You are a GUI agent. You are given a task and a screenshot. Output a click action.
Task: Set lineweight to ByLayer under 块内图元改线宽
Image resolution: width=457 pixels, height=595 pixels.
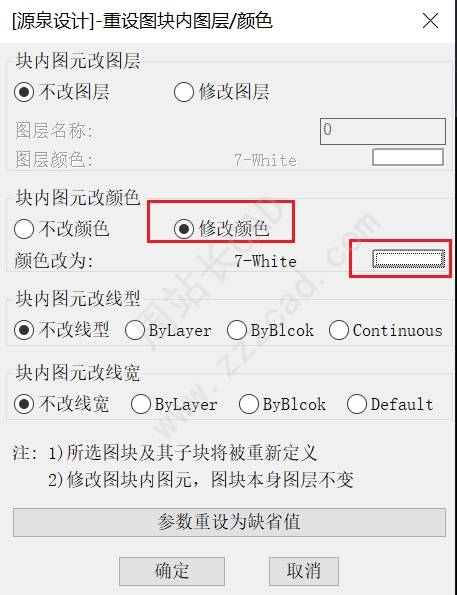174,404
